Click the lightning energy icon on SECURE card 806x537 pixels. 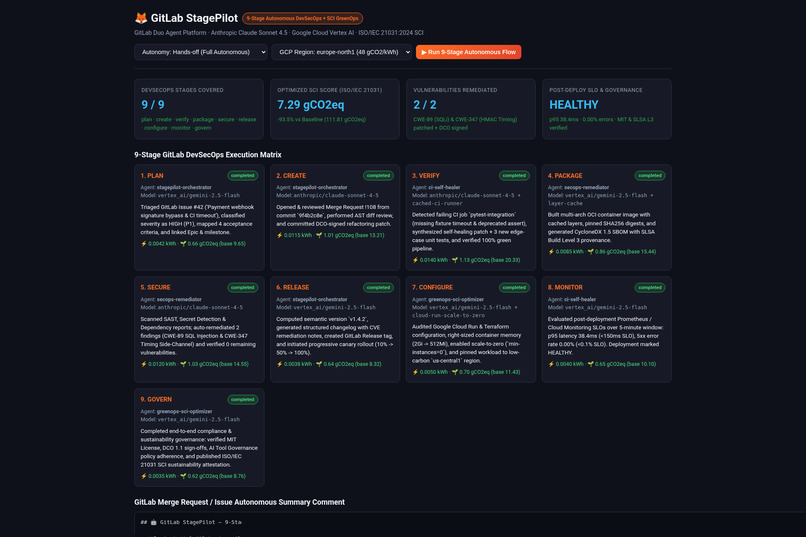click(143, 364)
